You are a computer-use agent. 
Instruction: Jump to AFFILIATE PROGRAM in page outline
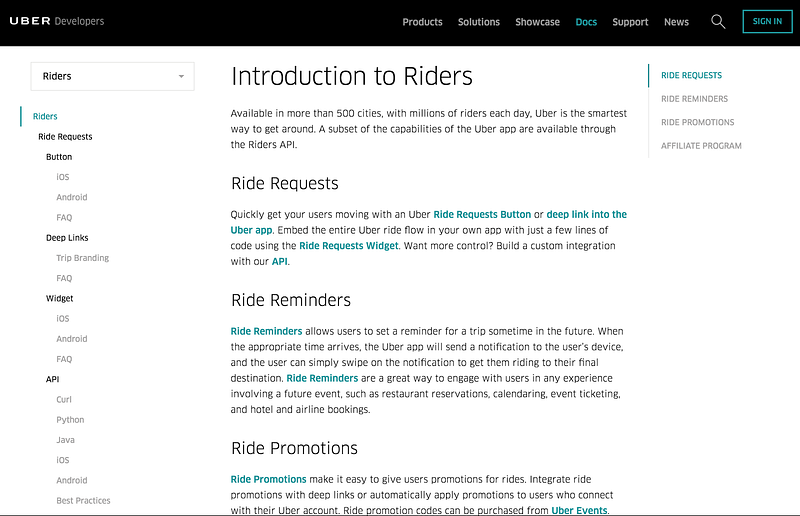point(701,146)
